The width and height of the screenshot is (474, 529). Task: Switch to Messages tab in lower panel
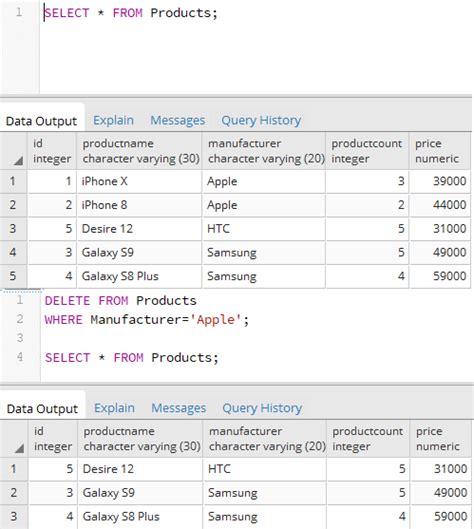click(x=178, y=408)
